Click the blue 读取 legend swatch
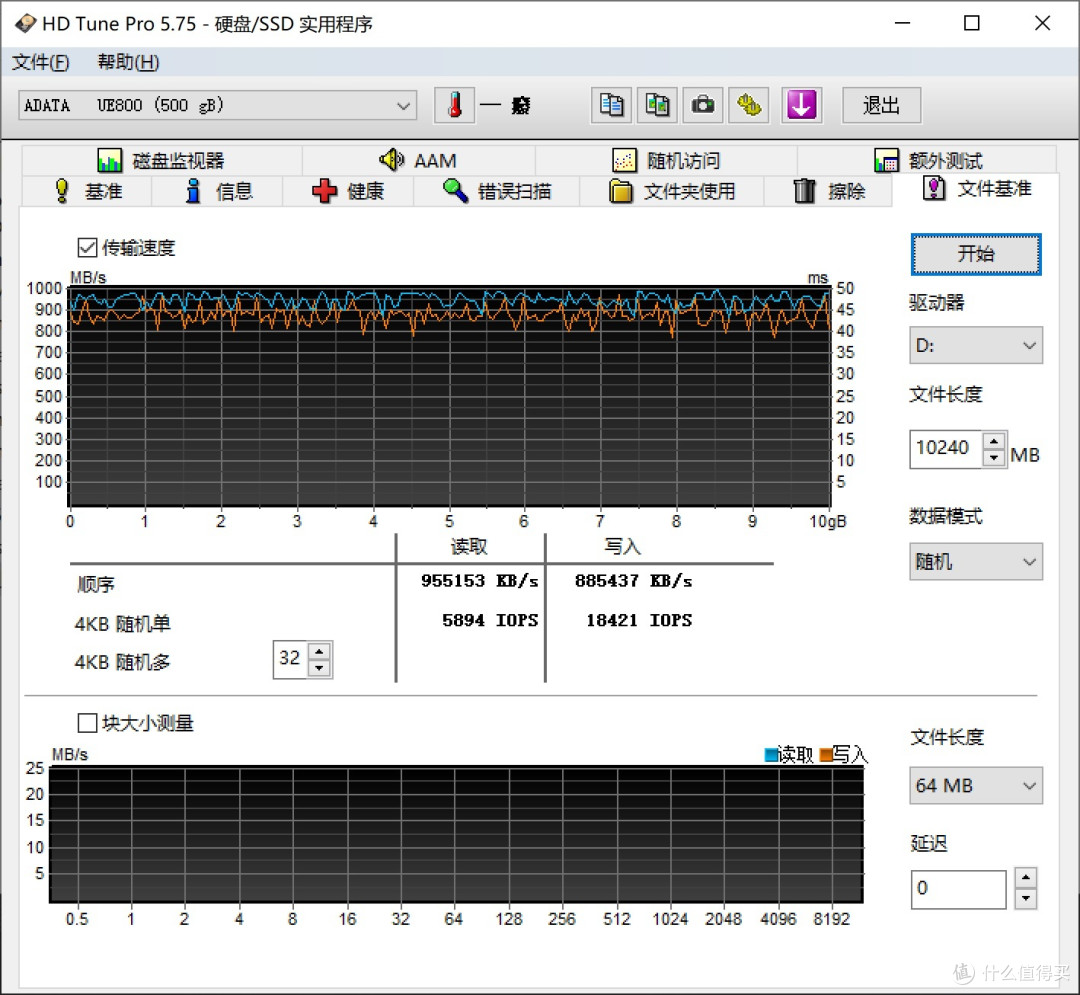This screenshot has height=995, width=1080. 771,755
